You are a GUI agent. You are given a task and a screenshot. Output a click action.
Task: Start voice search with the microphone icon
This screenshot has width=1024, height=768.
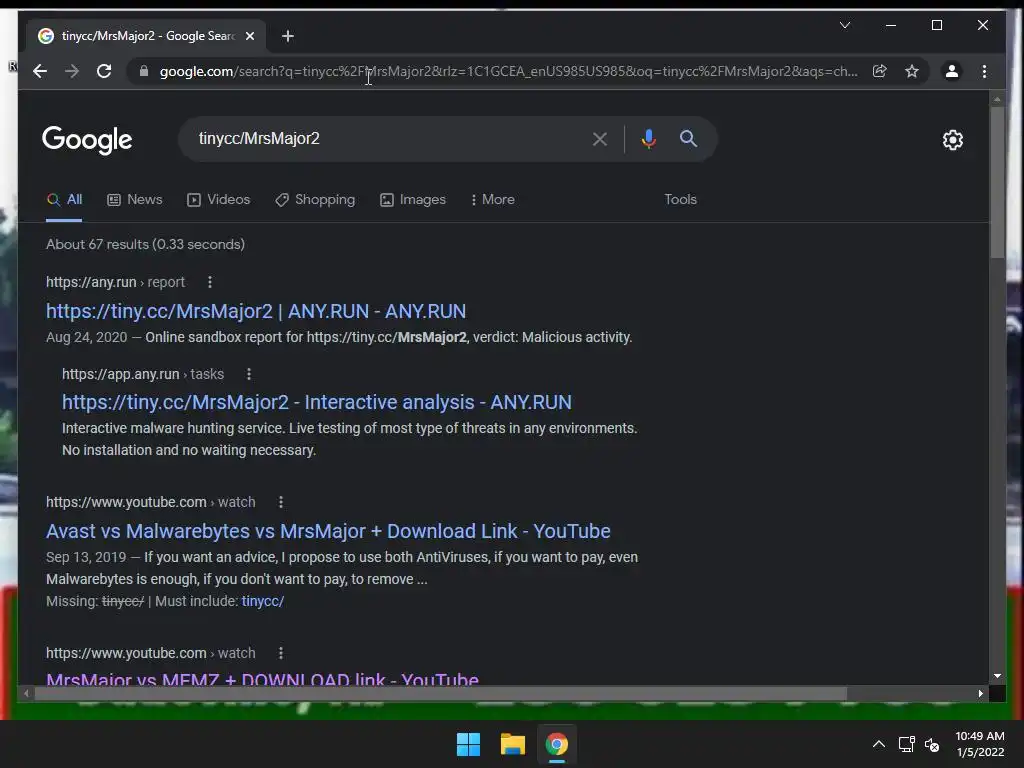[648, 138]
